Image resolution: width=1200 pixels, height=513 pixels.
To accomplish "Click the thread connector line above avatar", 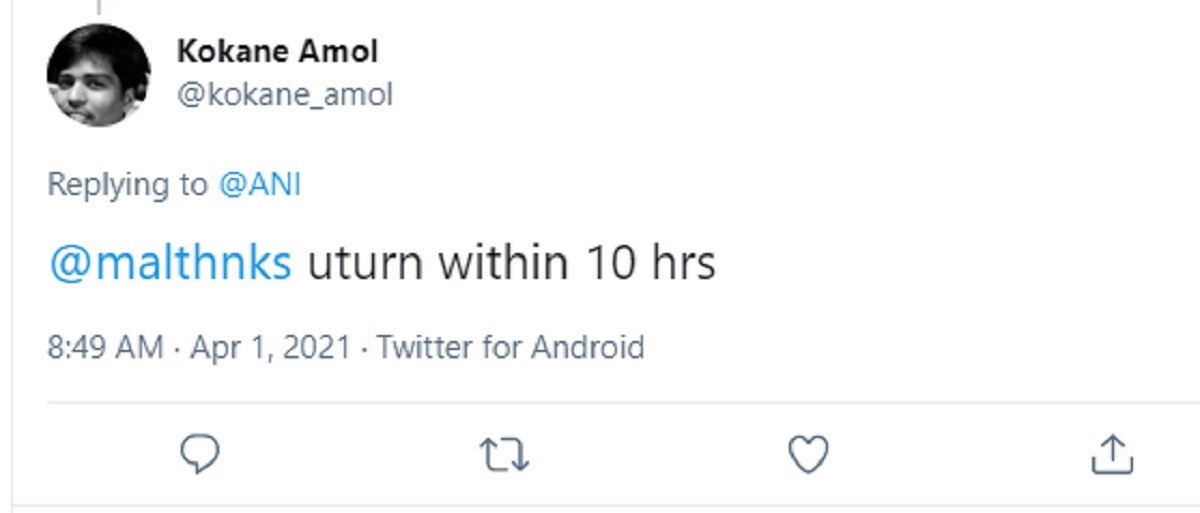I will (x=98, y=6).
